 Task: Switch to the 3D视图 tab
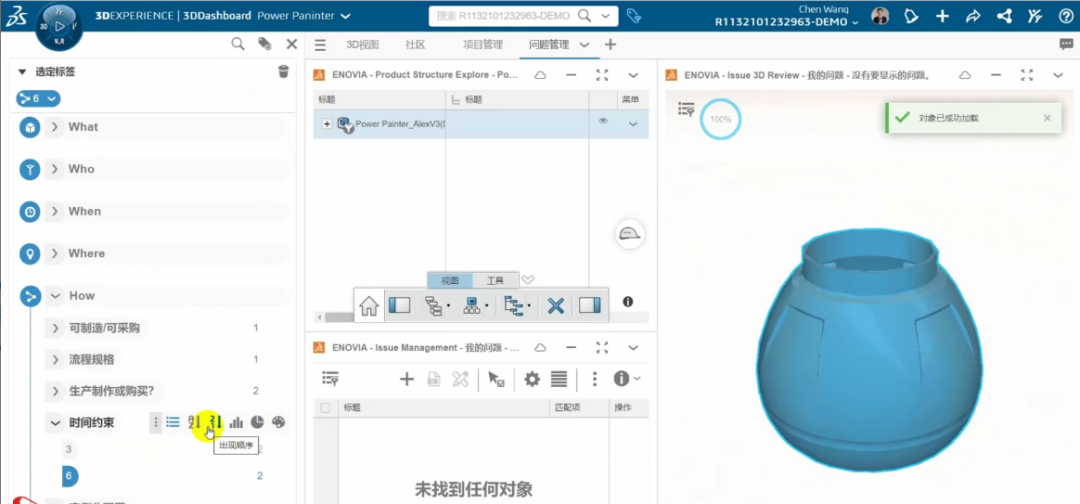point(362,45)
